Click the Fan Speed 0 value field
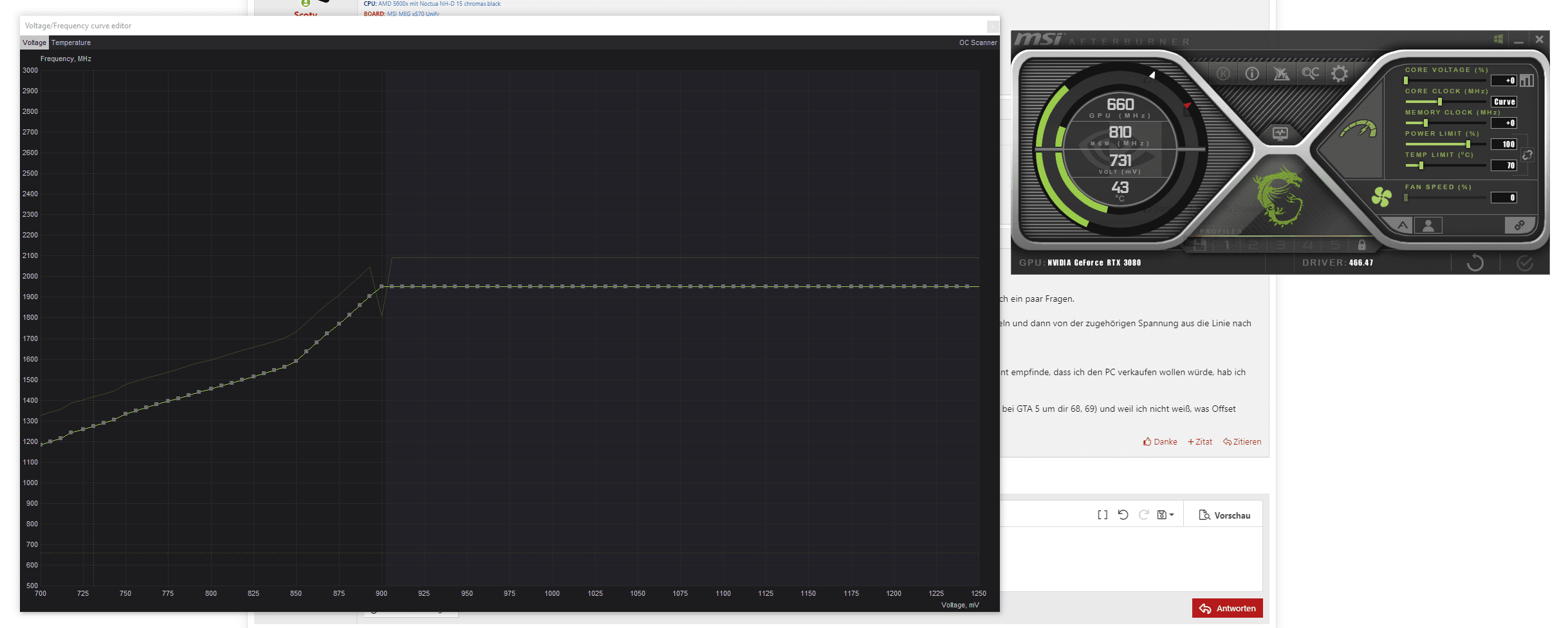The height and width of the screenshot is (628, 1568). [1504, 198]
